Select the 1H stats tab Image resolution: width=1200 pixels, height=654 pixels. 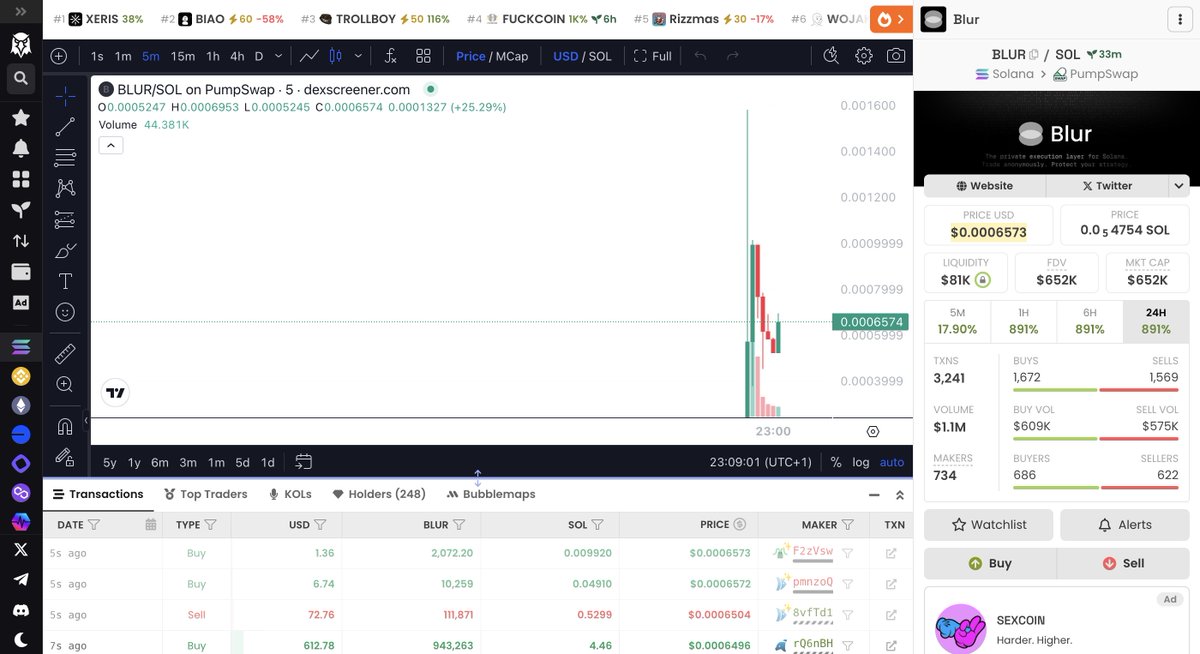point(1023,321)
